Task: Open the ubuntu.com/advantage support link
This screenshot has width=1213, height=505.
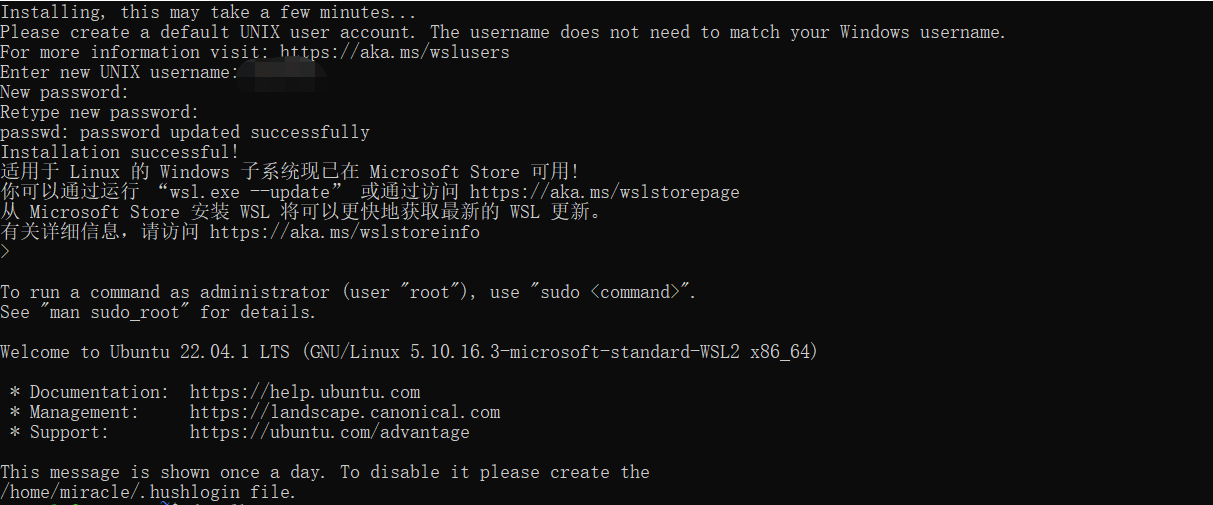Action: [x=329, y=432]
